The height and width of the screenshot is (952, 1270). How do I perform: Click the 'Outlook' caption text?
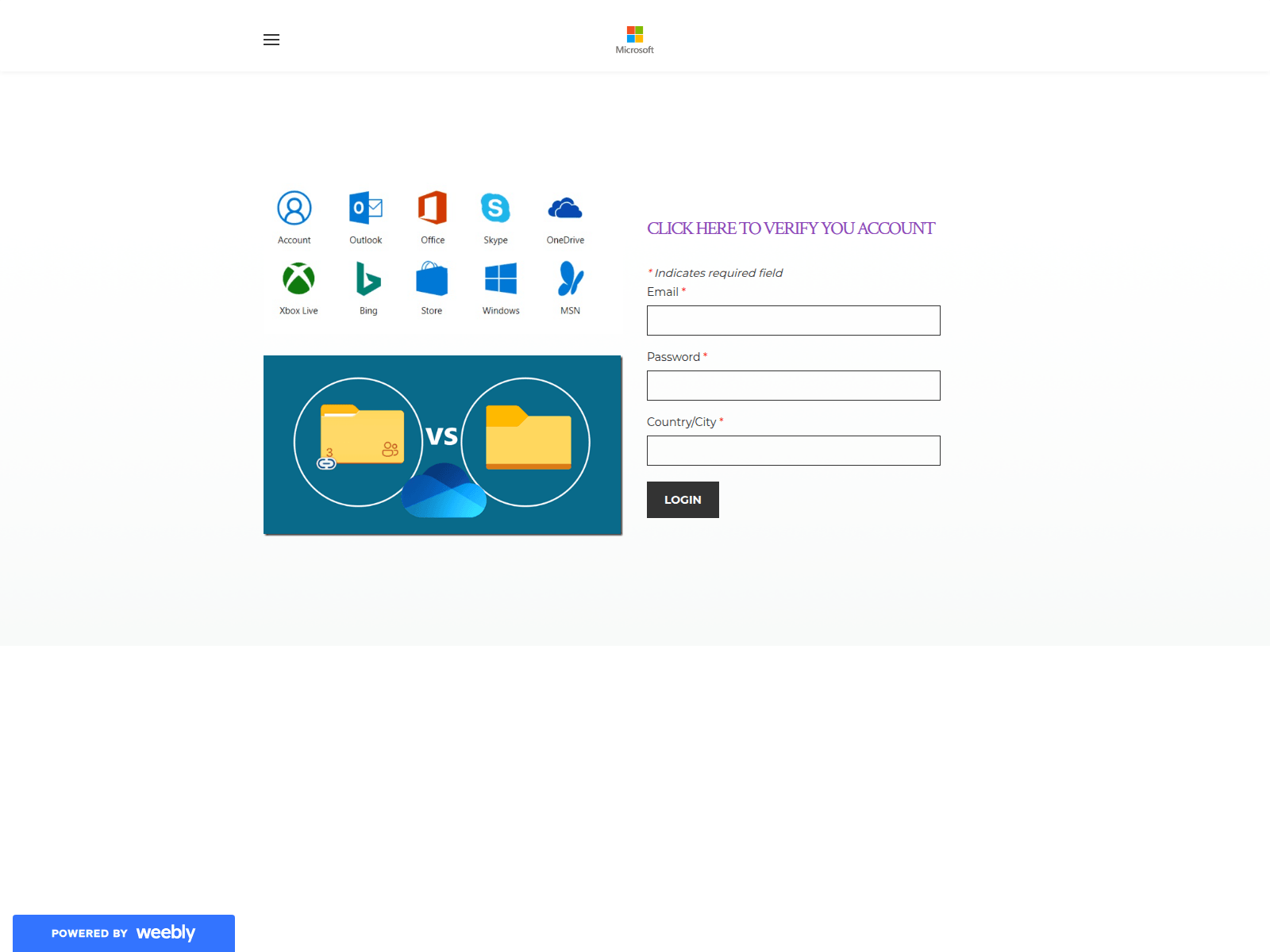tap(366, 240)
